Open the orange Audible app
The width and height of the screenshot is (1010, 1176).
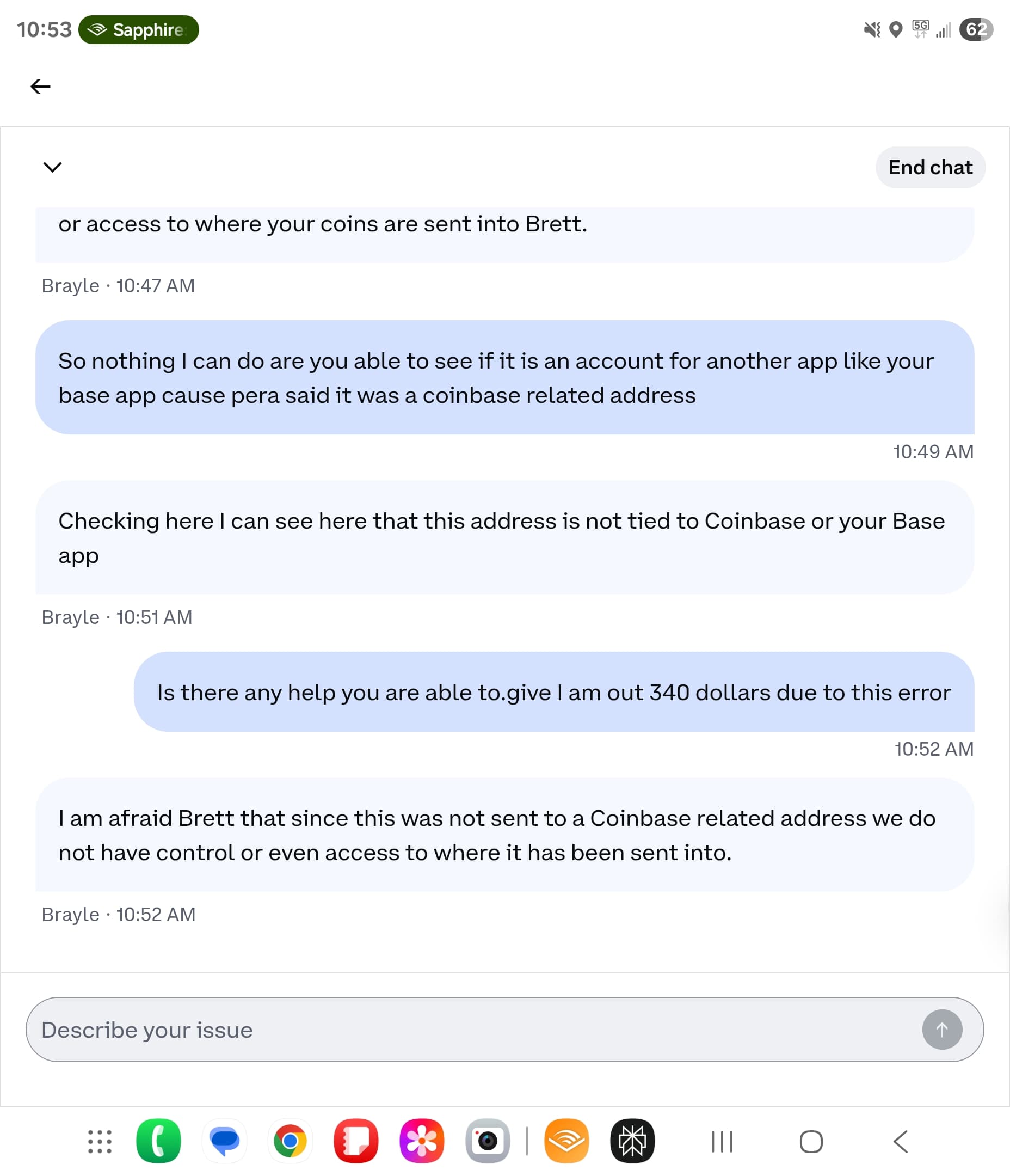tap(566, 1141)
